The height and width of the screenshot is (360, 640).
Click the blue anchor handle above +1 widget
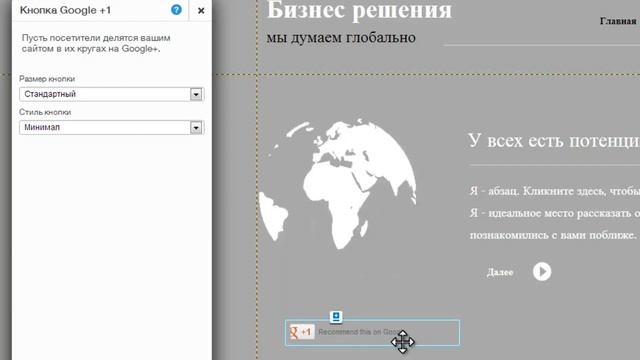click(x=336, y=317)
